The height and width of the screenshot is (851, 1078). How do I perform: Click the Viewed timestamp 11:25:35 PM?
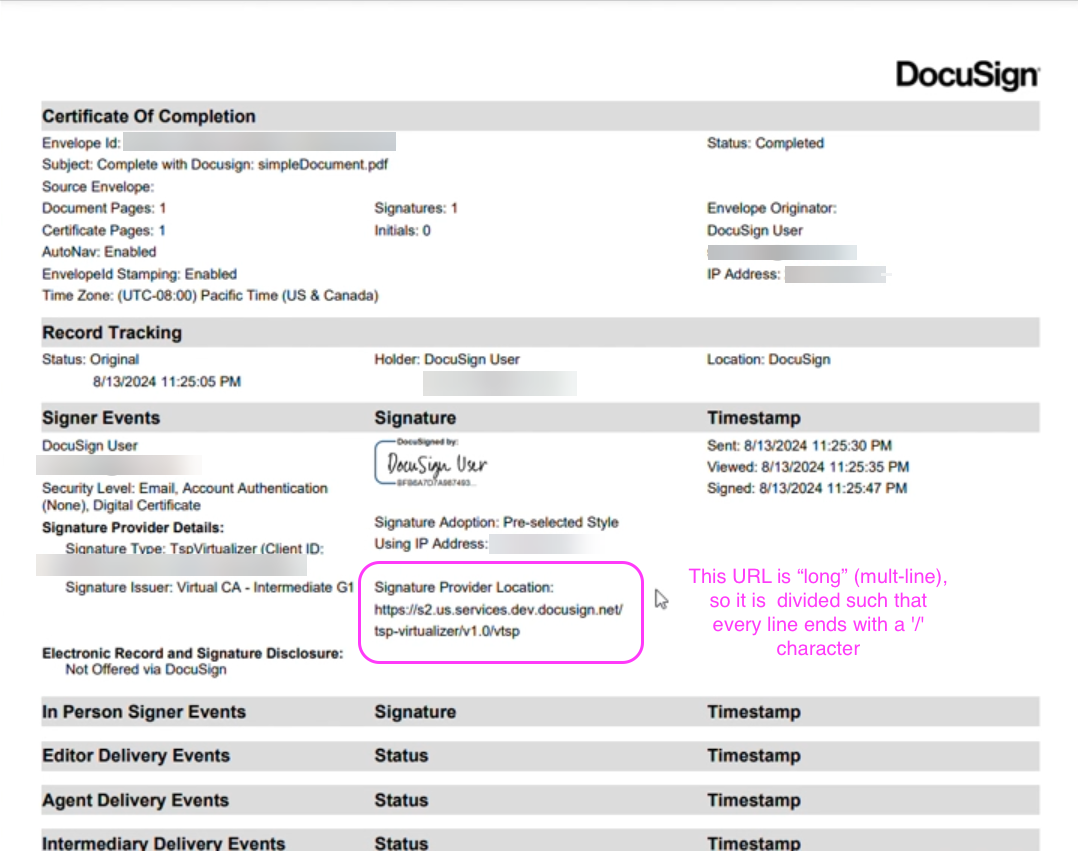(808, 467)
